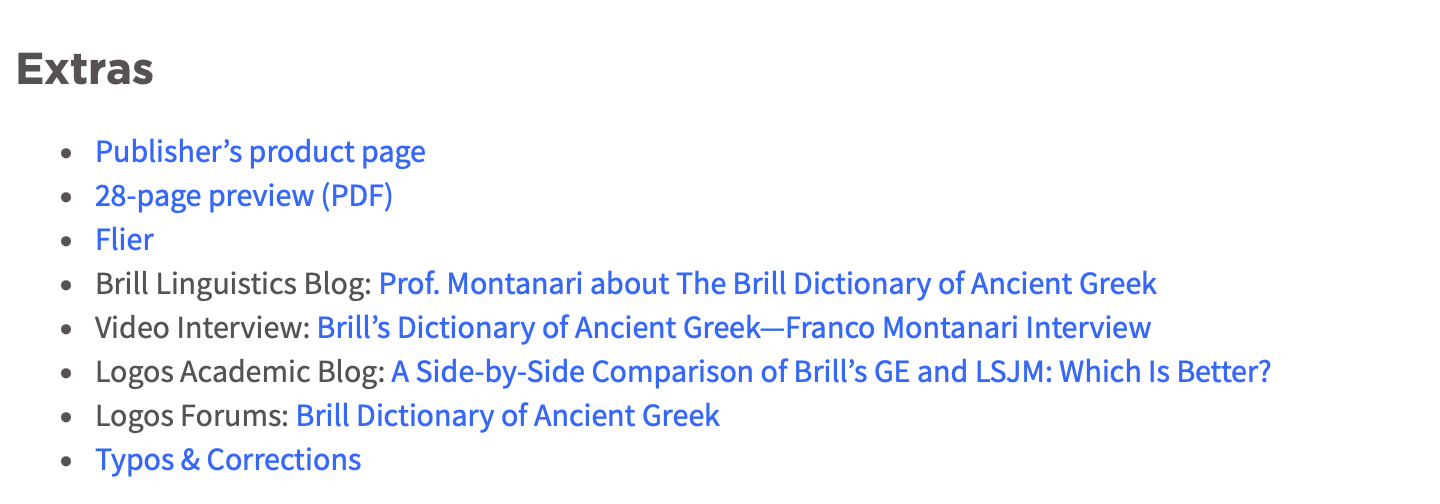Click the 'Video Interview:' label text
The width and height of the screenshot is (1440, 504).
point(204,328)
